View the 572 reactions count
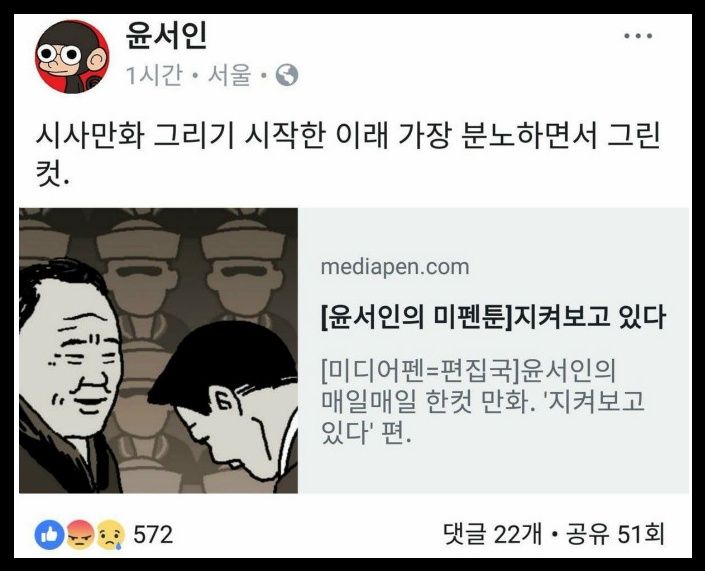This screenshot has width=705, height=571. click(153, 535)
